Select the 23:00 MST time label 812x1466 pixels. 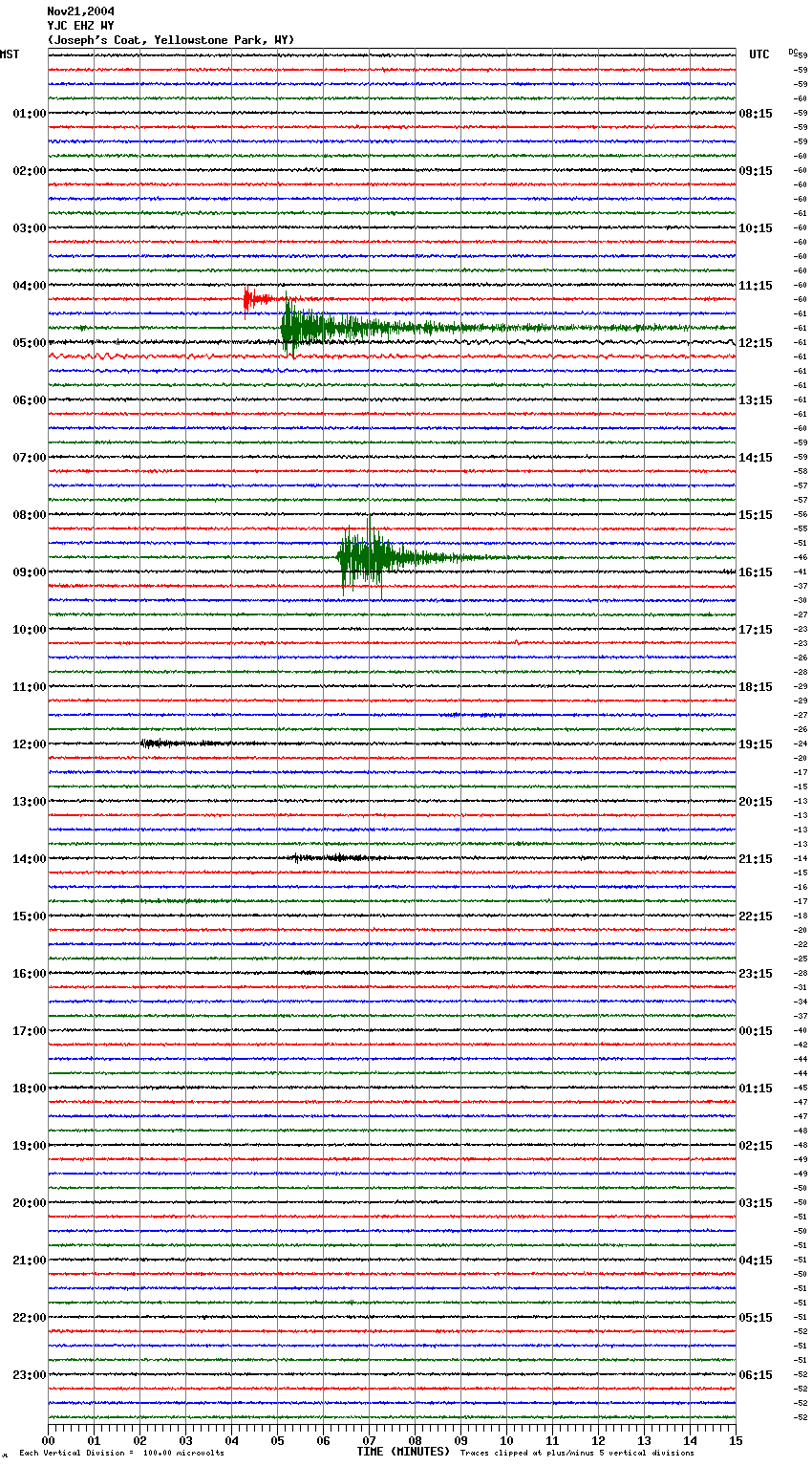pos(30,1375)
